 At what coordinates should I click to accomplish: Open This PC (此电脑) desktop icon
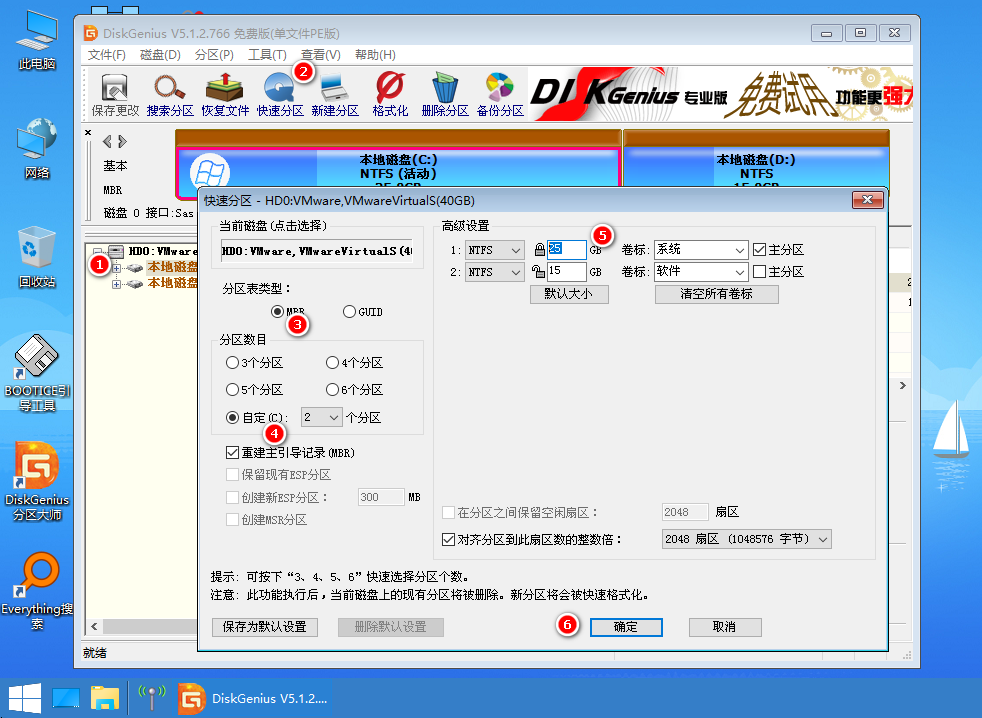pyautogui.click(x=37, y=40)
